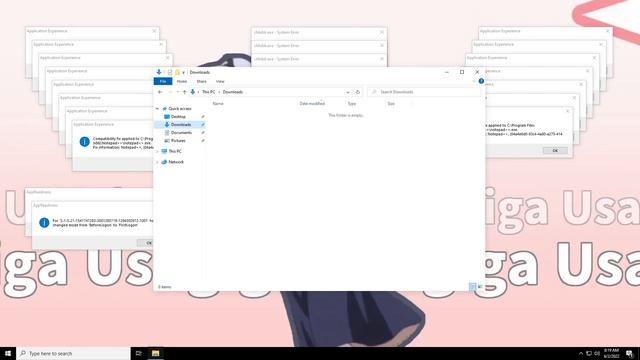Screen dimensions: 640x360
Task: Select Downloads in the navigation pane
Action: click(x=180, y=124)
